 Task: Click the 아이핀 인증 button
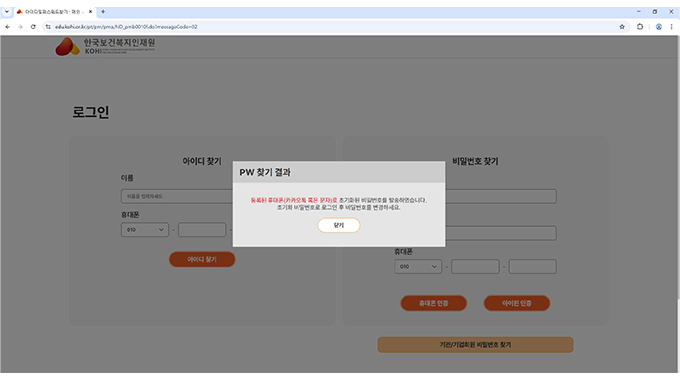(517, 303)
